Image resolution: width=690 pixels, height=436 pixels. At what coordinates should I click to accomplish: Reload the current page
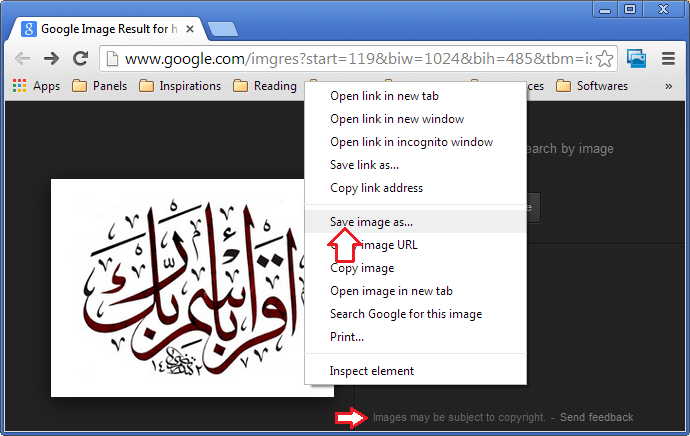point(80,59)
